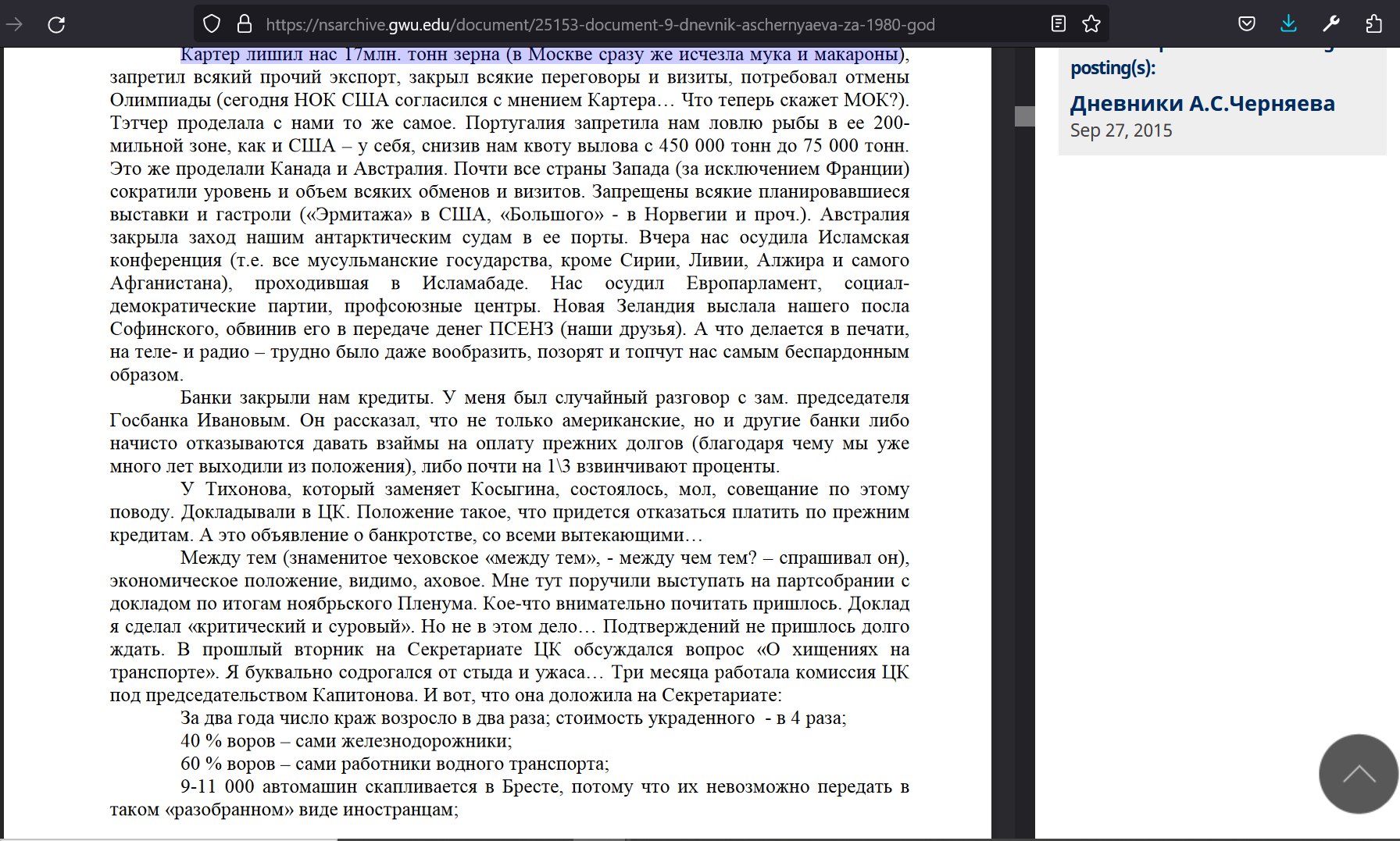This screenshot has width=1400, height=841.
Task: Click the text '9-11 000 автомашин скапливается в Бресте'
Action: click(370, 786)
